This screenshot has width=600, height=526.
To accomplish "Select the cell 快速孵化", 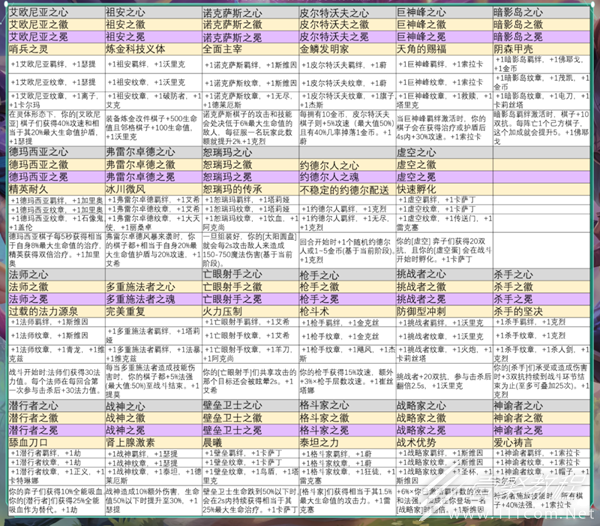I will 444,189.
